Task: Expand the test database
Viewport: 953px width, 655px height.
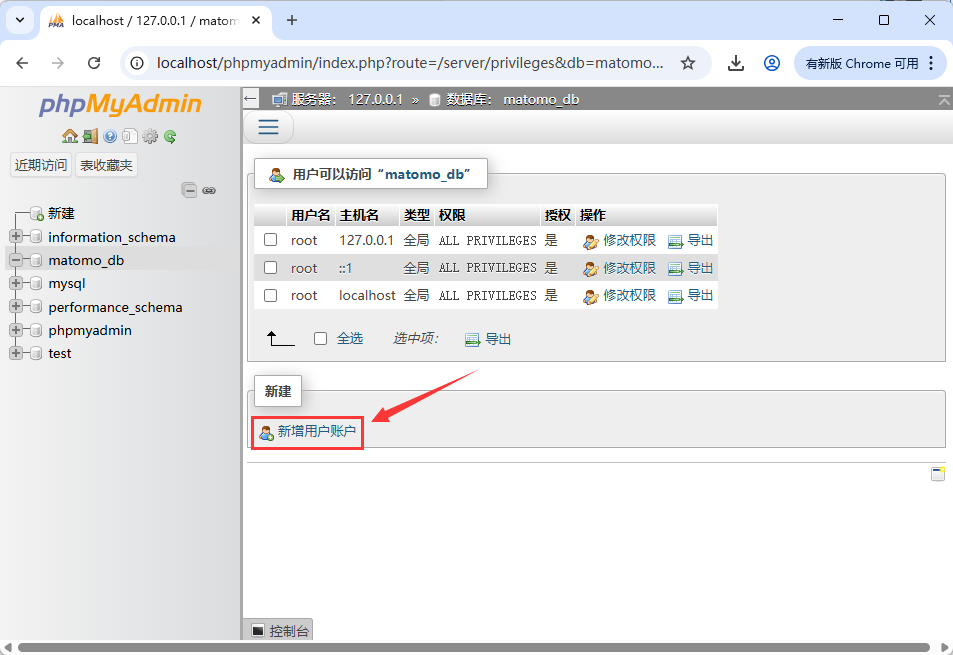Action: point(16,353)
